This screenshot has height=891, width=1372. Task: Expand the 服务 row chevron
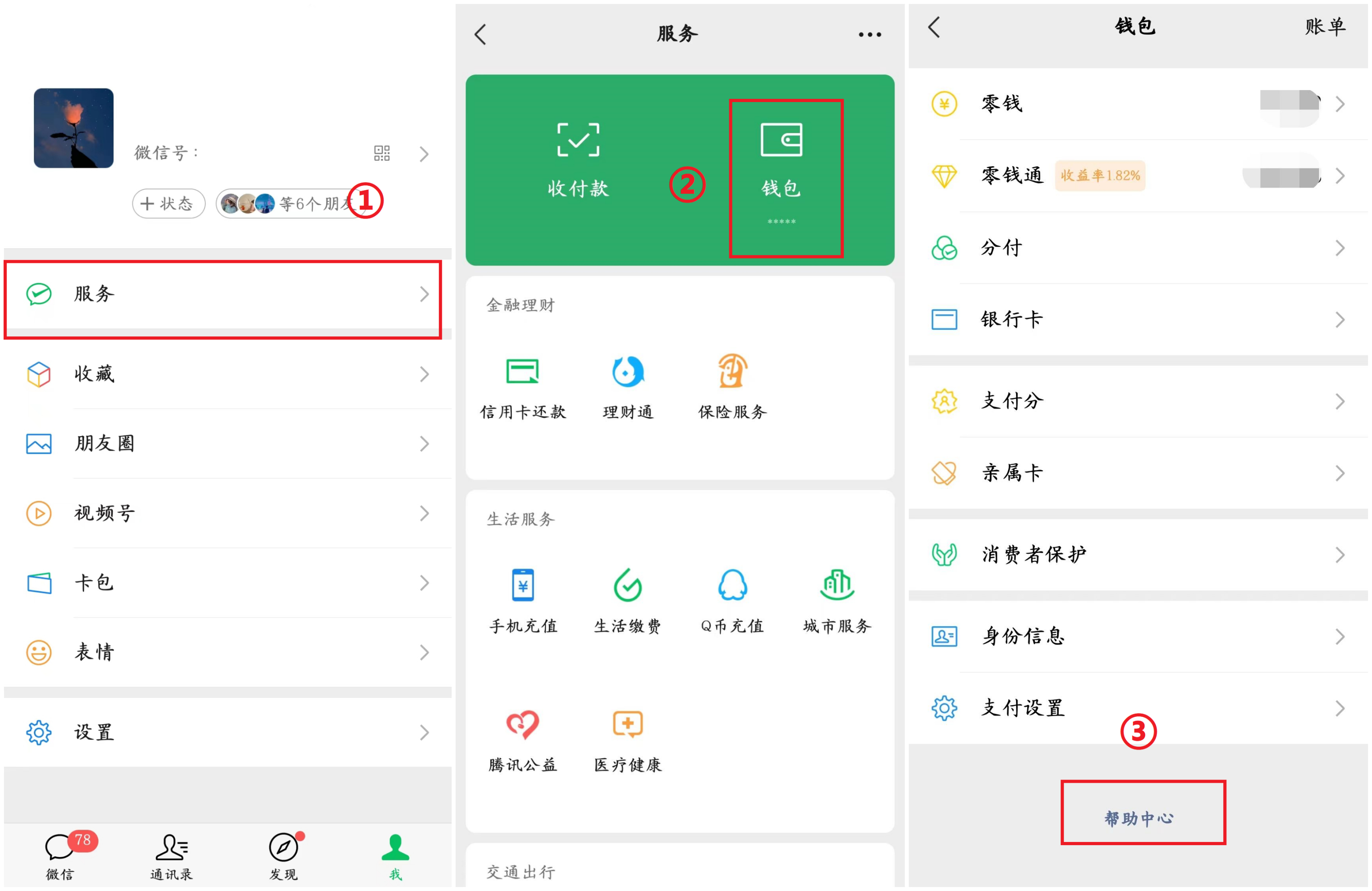pos(424,294)
